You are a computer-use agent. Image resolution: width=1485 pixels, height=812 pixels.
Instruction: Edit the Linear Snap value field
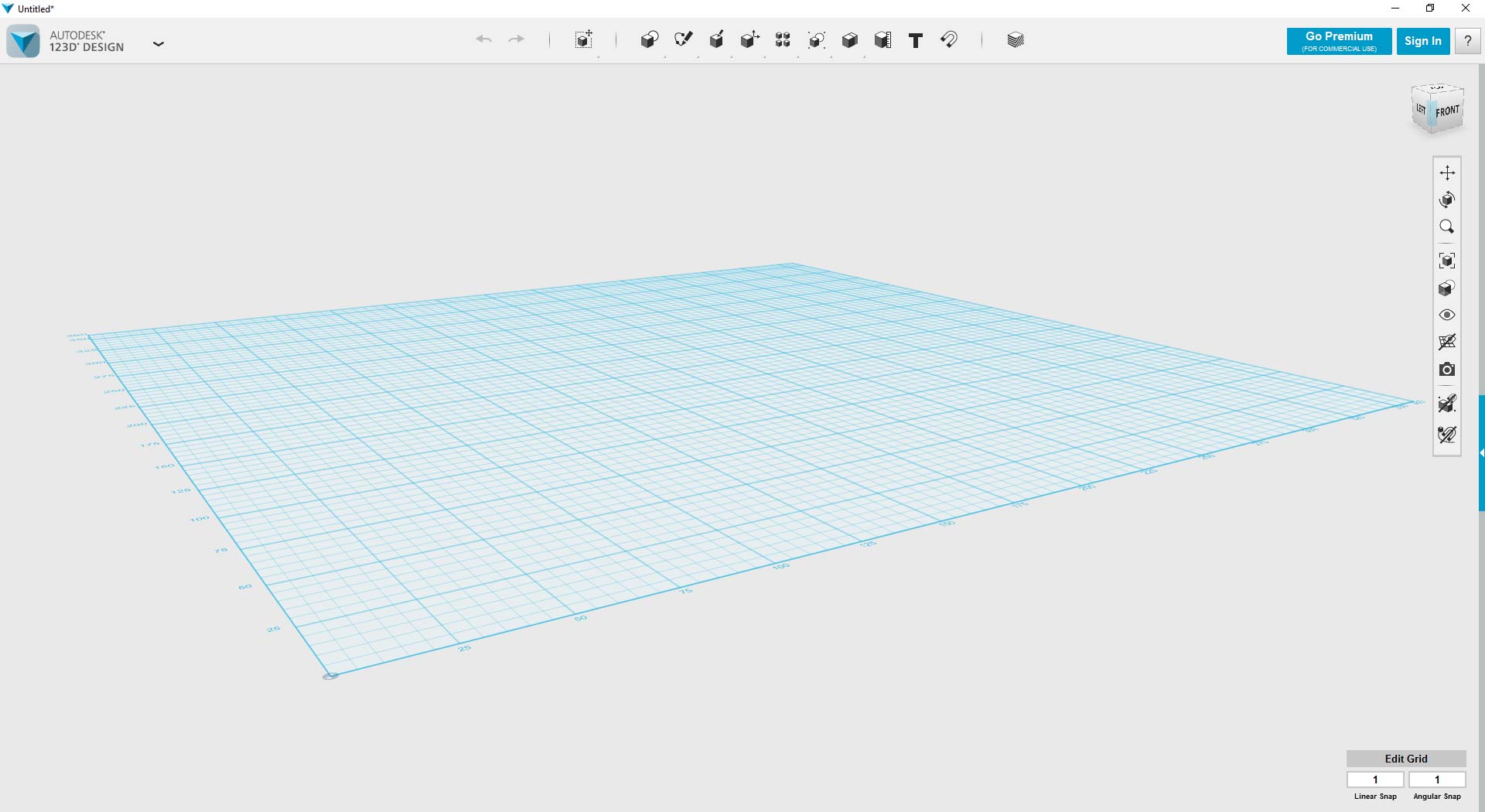tap(1375, 780)
